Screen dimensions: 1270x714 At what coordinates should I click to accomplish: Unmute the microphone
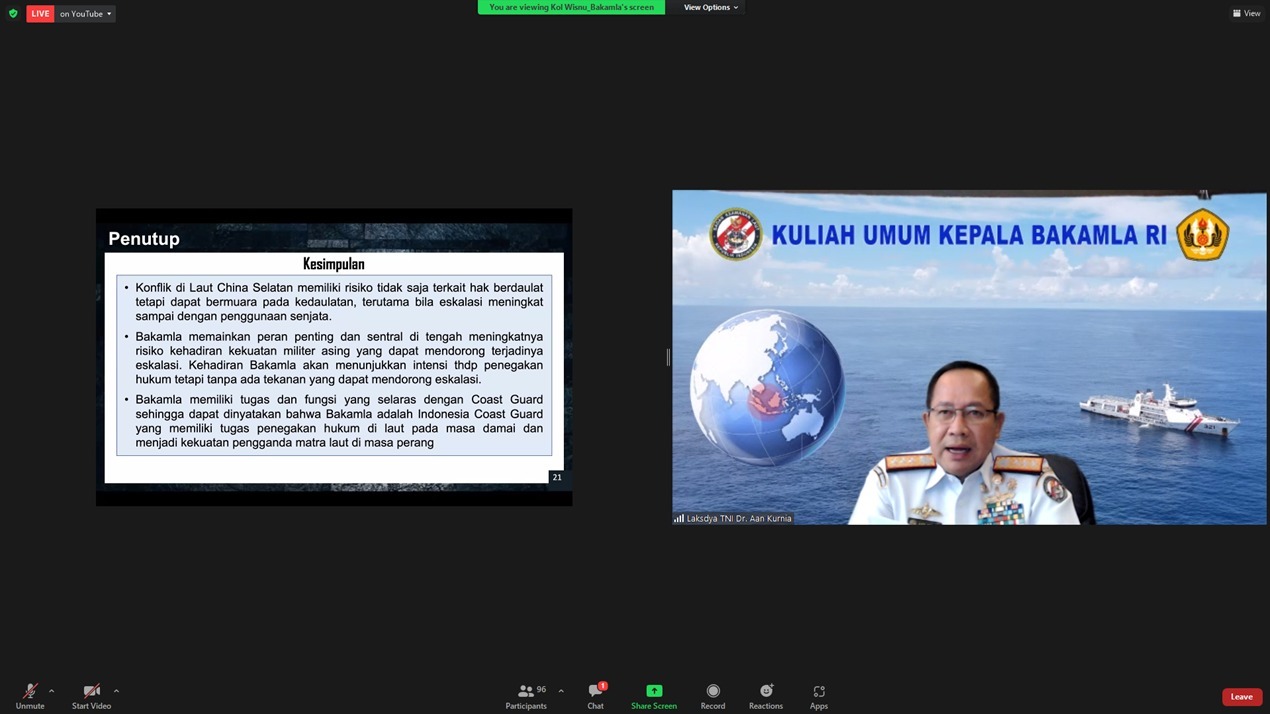point(30,696)
